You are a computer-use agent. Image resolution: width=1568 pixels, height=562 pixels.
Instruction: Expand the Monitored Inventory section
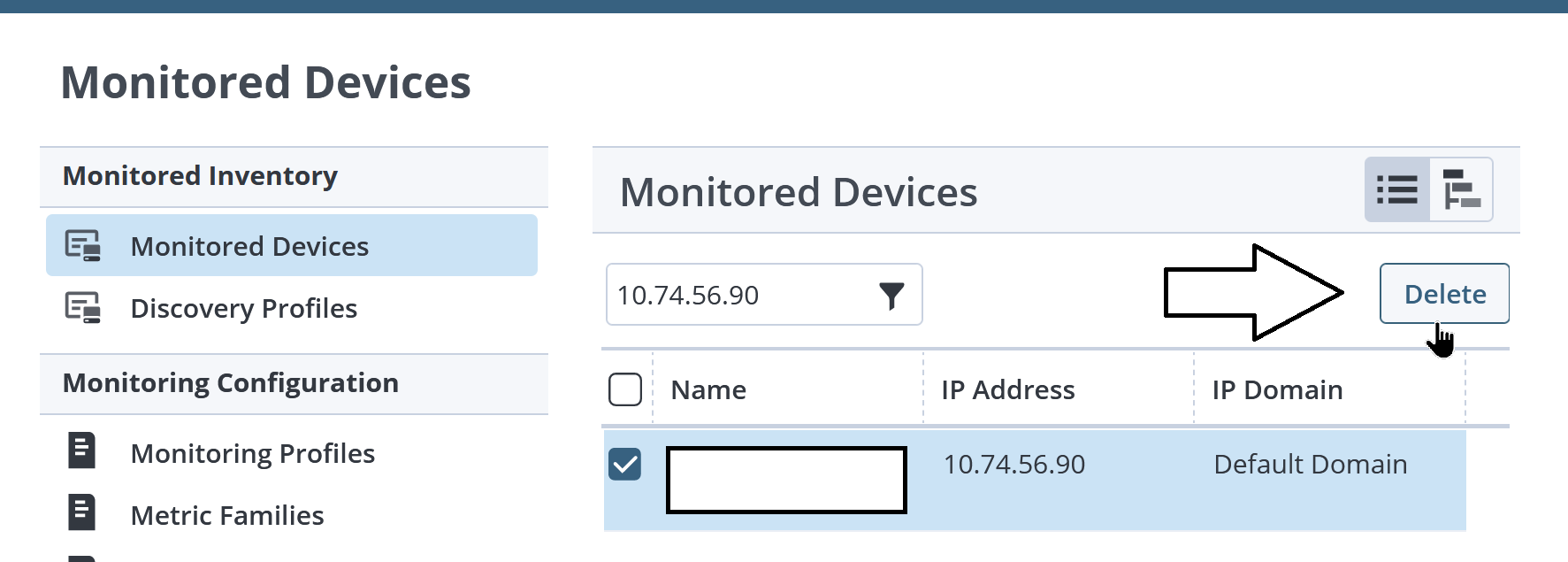pos(199,175)
